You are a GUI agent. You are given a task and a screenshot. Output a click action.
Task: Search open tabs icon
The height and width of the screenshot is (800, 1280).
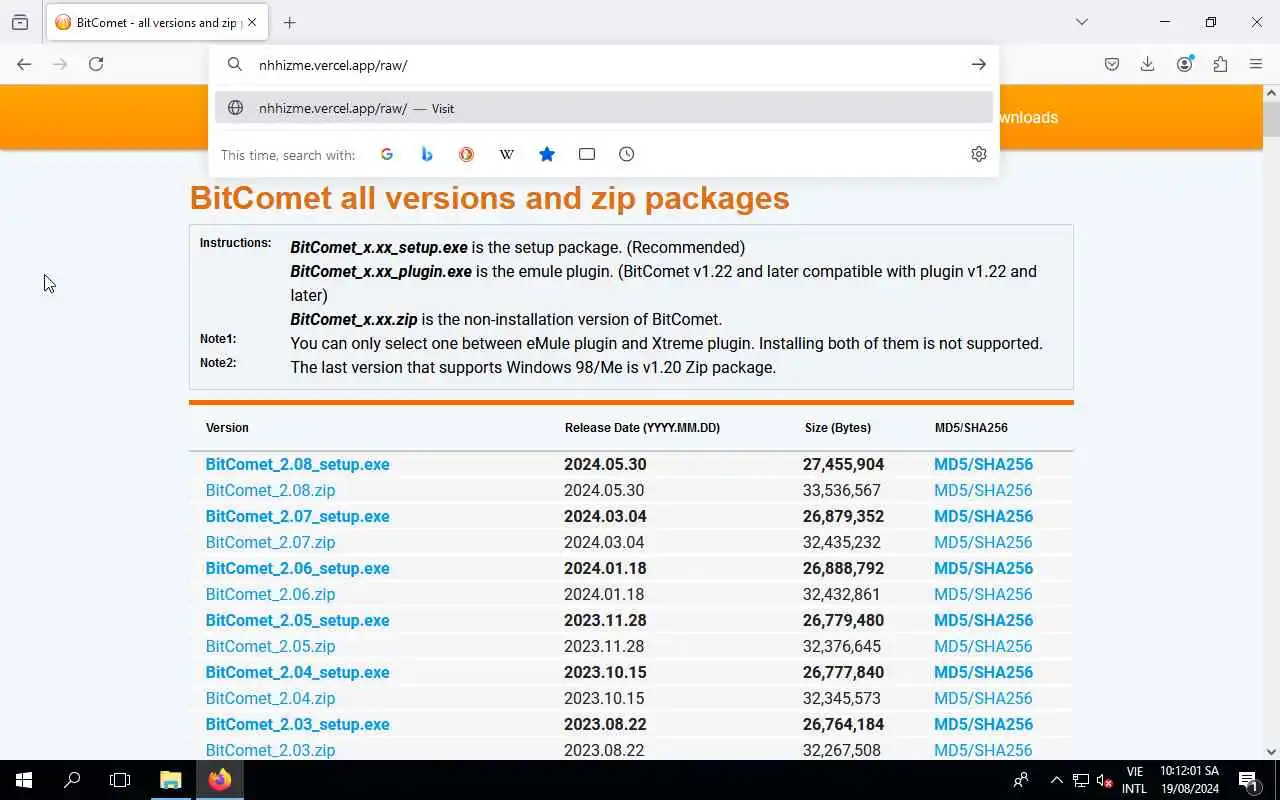(587, 154)
